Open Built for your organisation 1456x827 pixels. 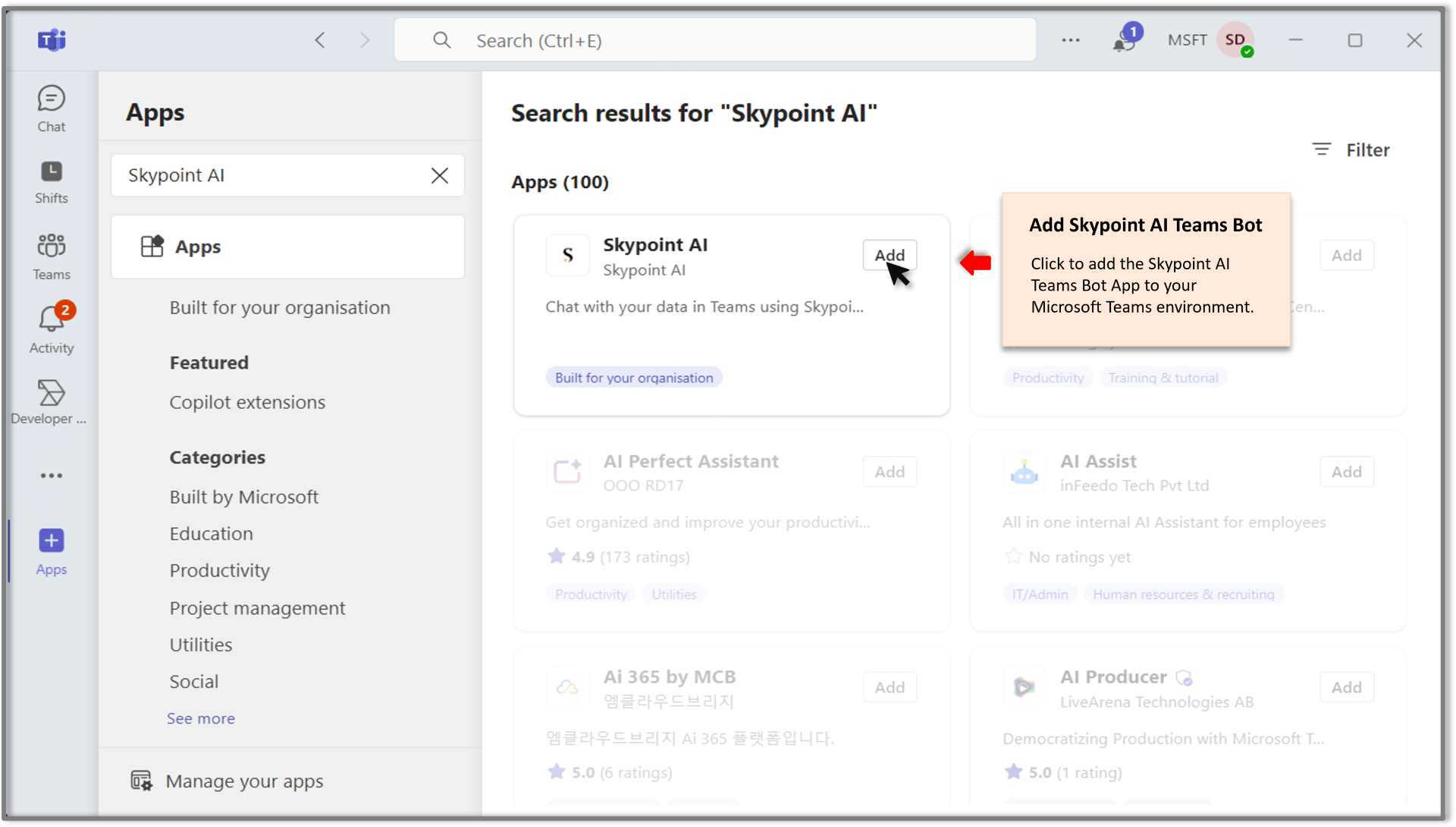(280, 307)
